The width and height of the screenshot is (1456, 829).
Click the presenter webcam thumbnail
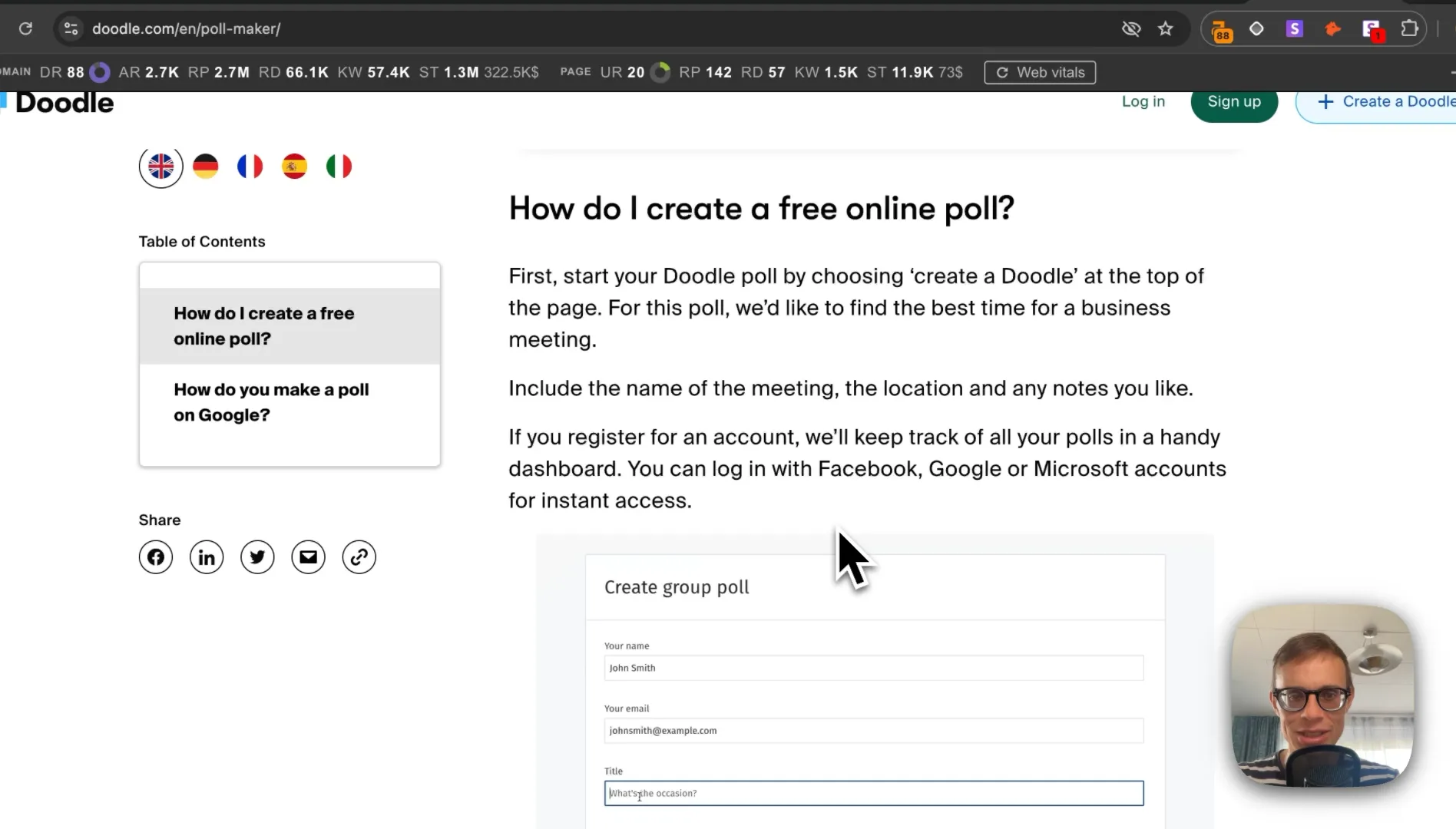click(1322, 695)
